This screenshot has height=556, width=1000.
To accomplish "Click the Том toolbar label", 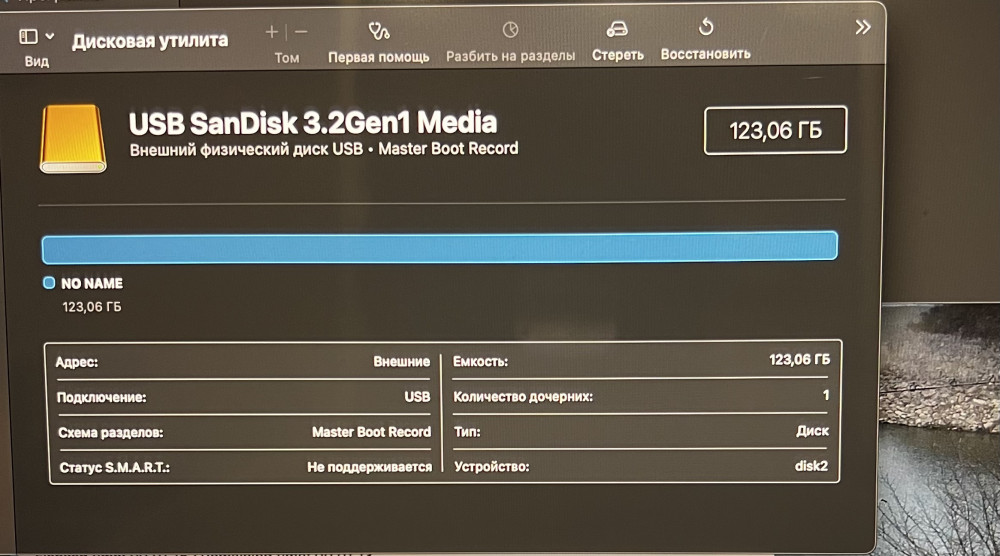I will 286,57.
